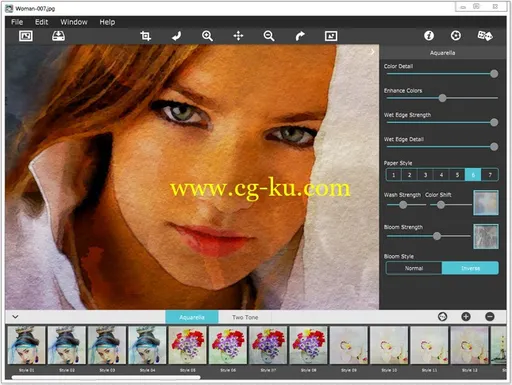Select Paper Style 3
Screen dimensions: 512x385
point(425,175)
